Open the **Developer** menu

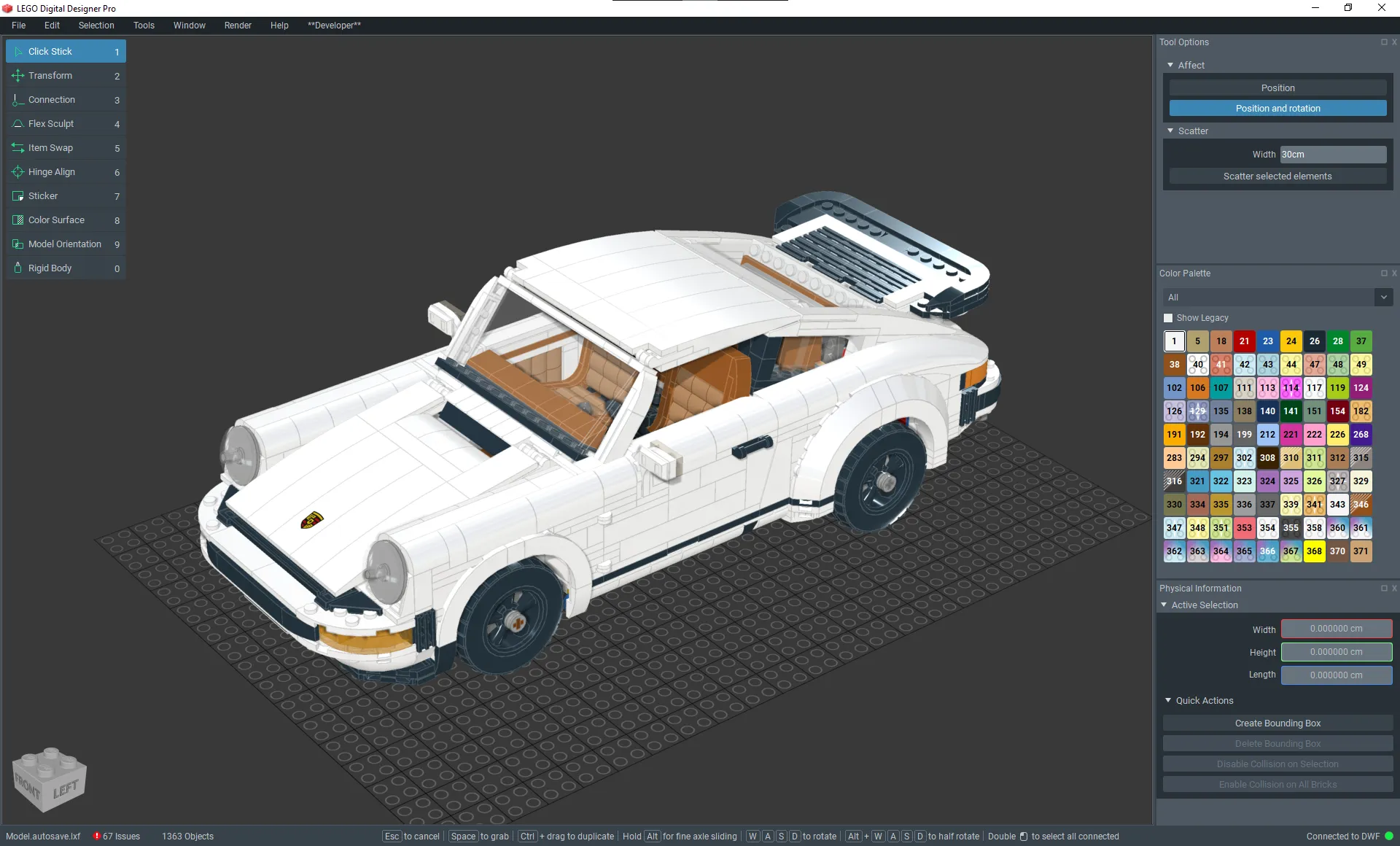pyautogui.click(x=334, y=26)
